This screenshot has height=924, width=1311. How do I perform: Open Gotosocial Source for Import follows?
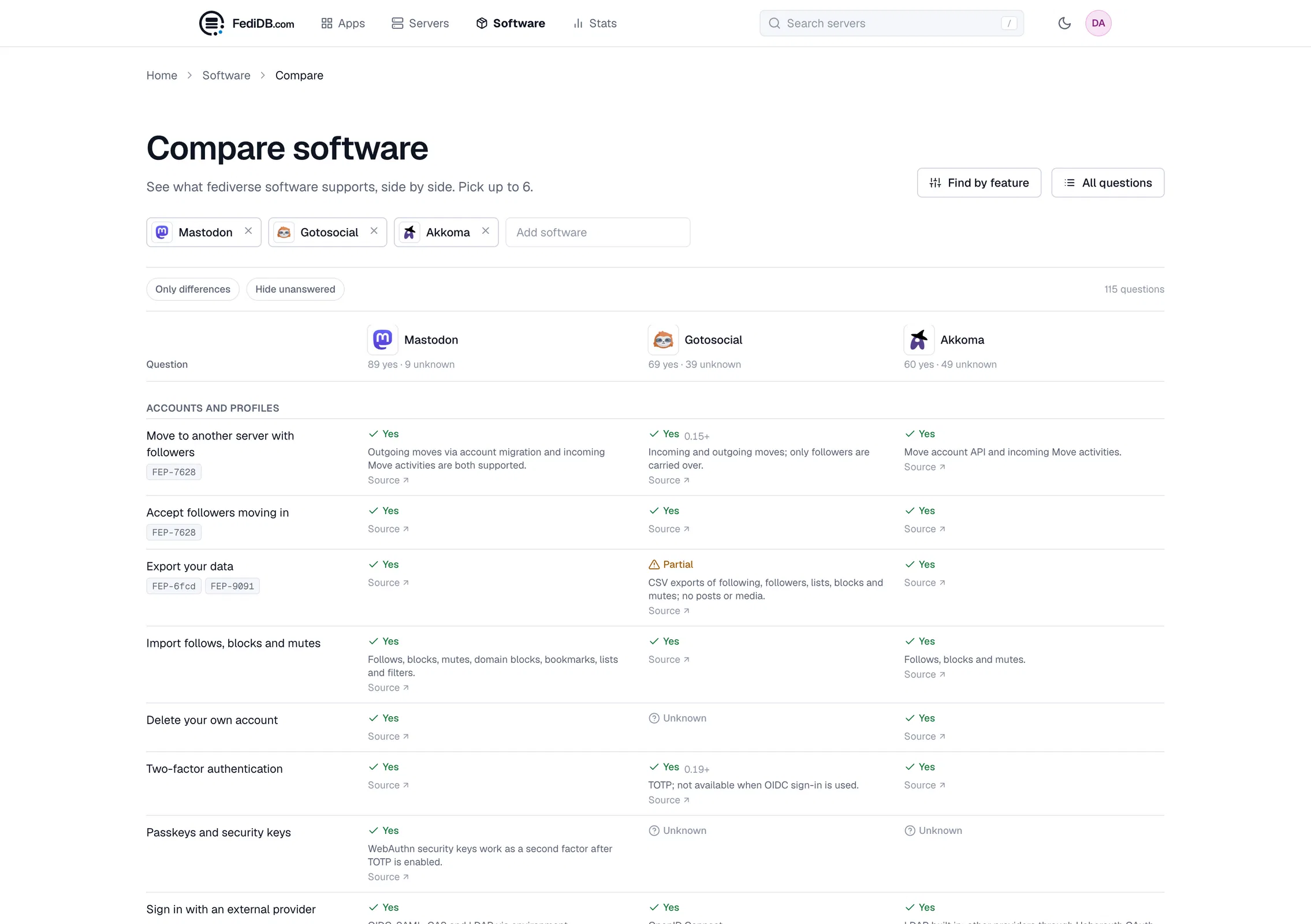click(669, 659)
